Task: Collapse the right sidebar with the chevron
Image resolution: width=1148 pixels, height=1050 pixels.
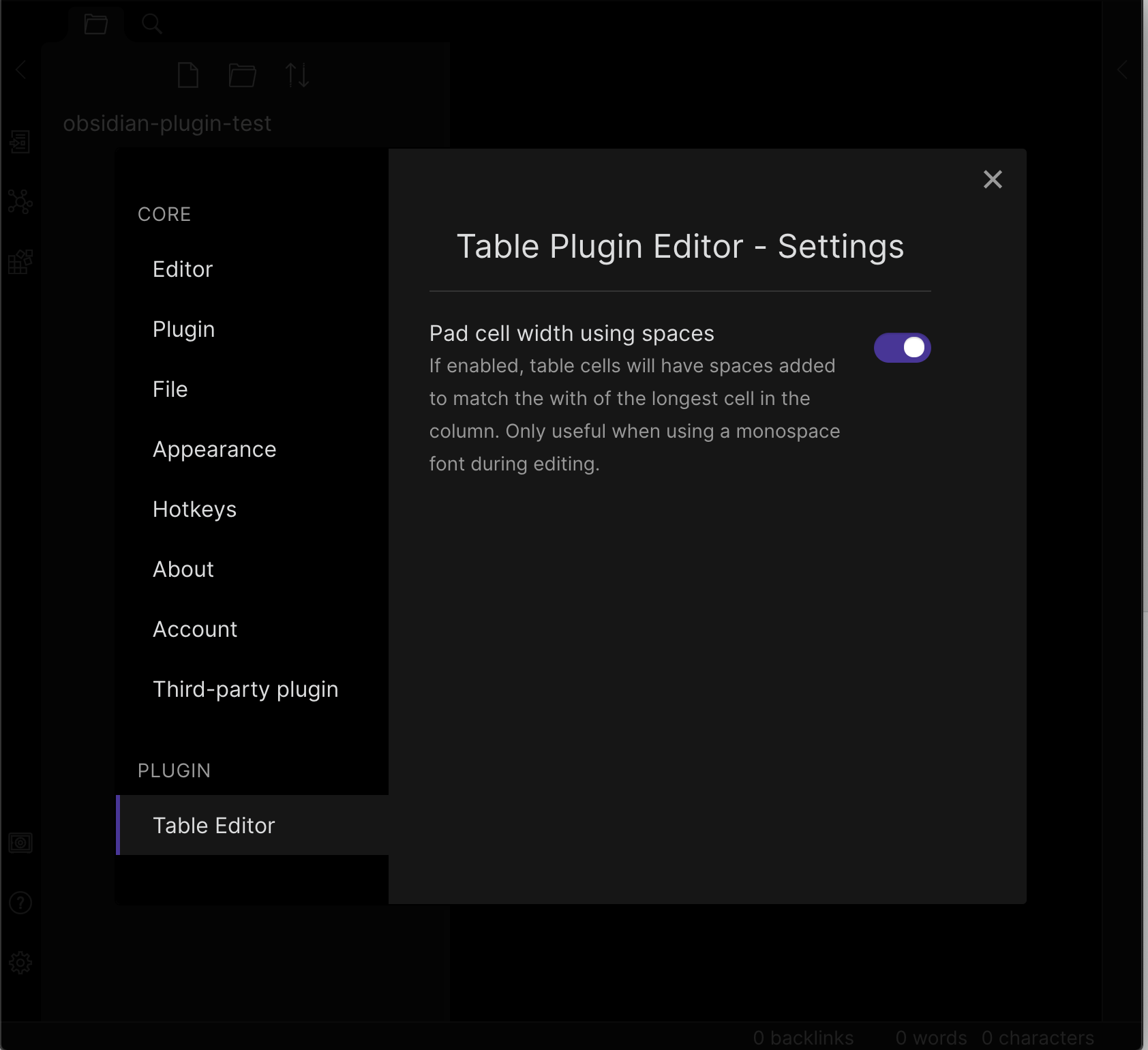Action: [x=1121, y=70]
